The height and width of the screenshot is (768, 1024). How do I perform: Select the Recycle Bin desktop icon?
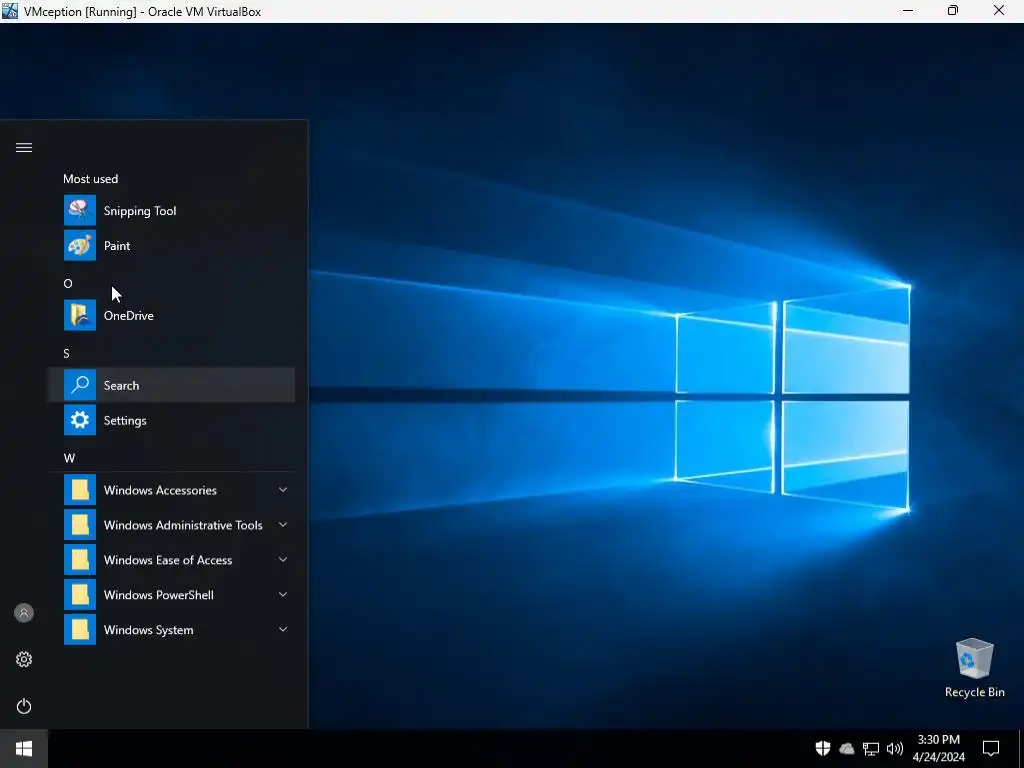click(x=974, y=658)
